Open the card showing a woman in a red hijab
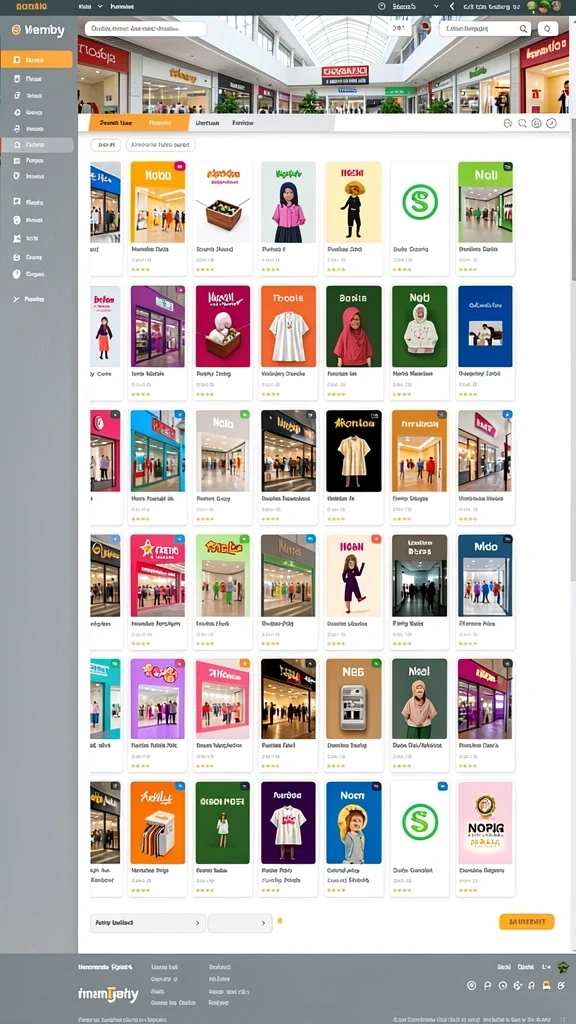Image resolution: width=576 pixels, height=1024 pixels. (x=353, y=342)
